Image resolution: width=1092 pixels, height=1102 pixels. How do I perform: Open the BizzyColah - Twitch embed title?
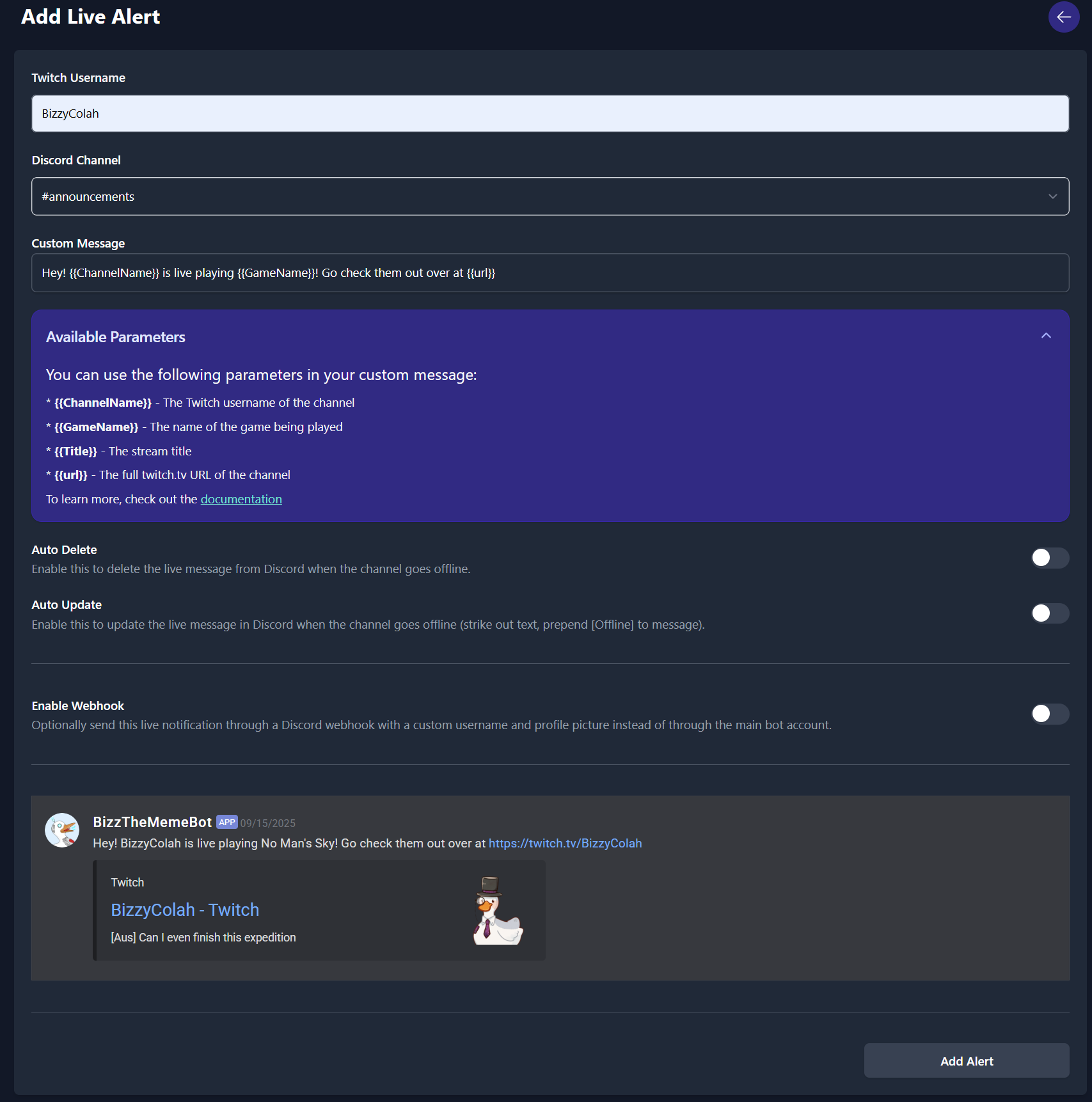(x=185, y=909)
